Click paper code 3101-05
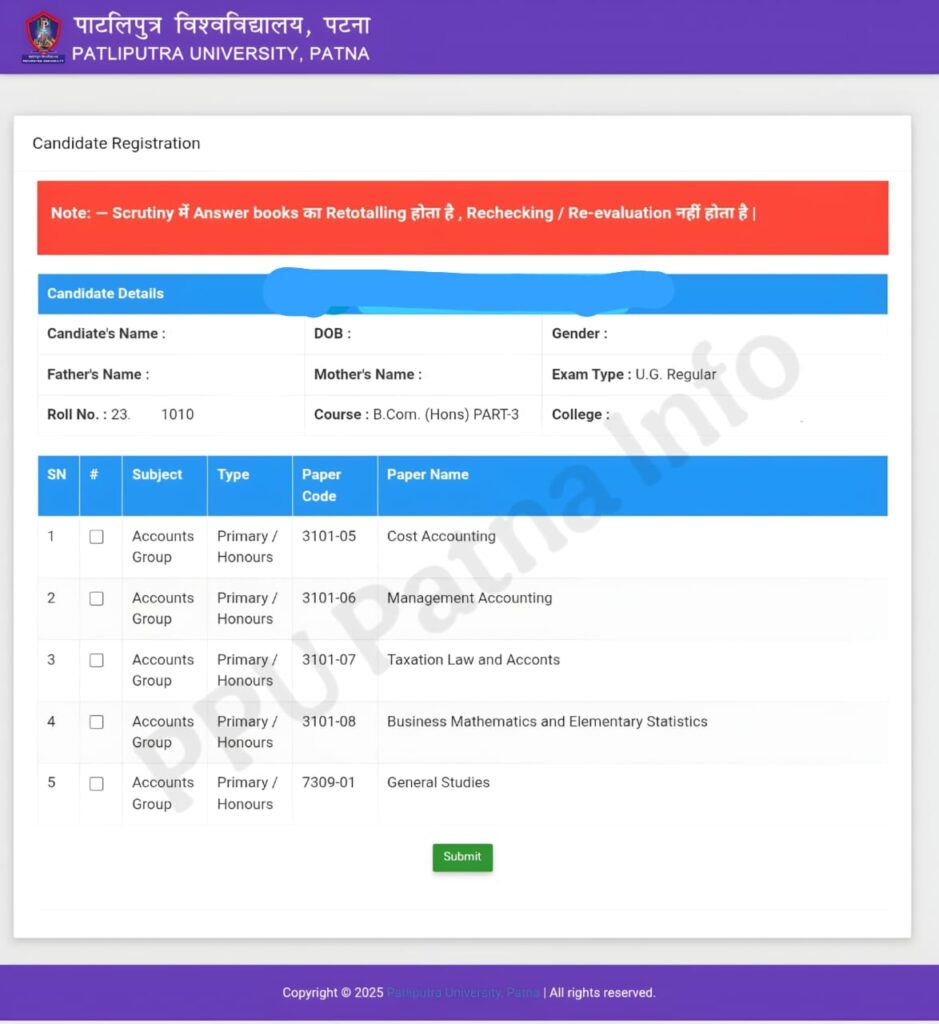Image resolution: width=939 pixels, height=1024 pixels. click(x=329, y=536)
